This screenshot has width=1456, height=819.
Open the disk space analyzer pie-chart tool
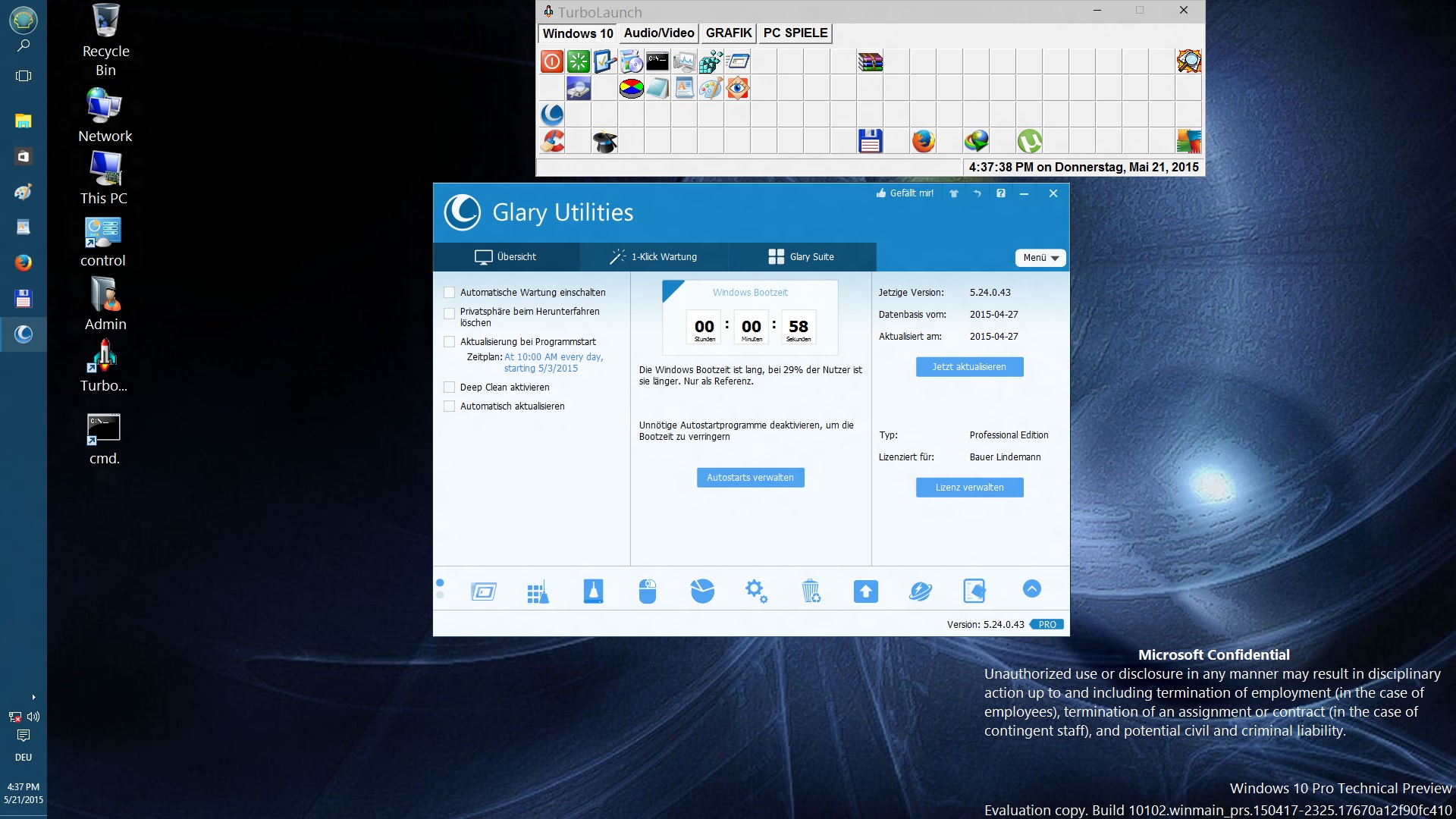pyautogui.click(x=702, y=591)
